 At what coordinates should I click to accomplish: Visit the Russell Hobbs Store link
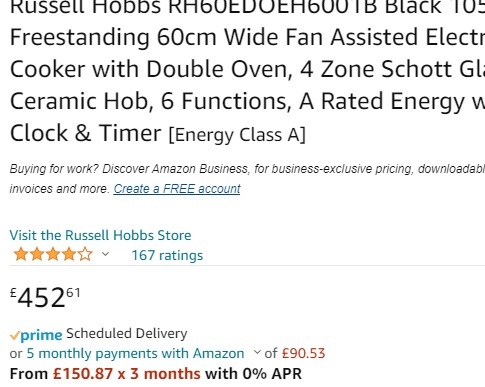[x=100, y=235]
